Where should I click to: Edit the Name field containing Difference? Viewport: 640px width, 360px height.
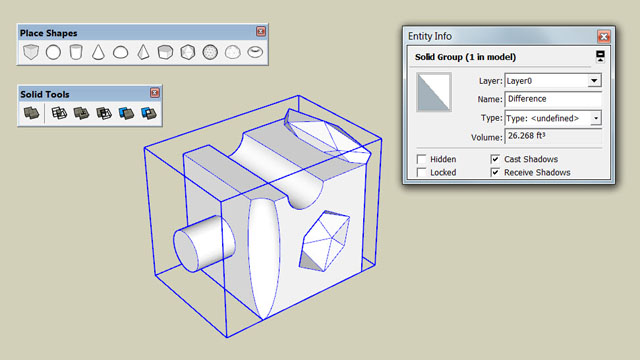553,99
